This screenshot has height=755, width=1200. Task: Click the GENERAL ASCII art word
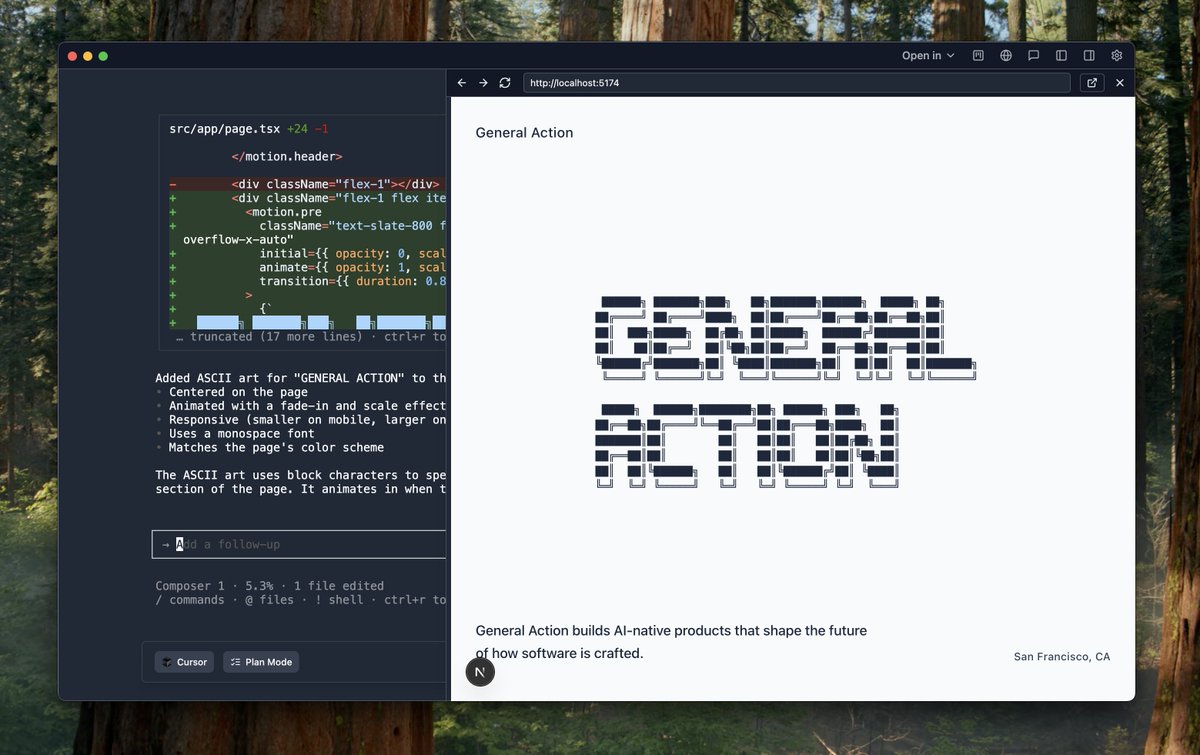point(784,338)
